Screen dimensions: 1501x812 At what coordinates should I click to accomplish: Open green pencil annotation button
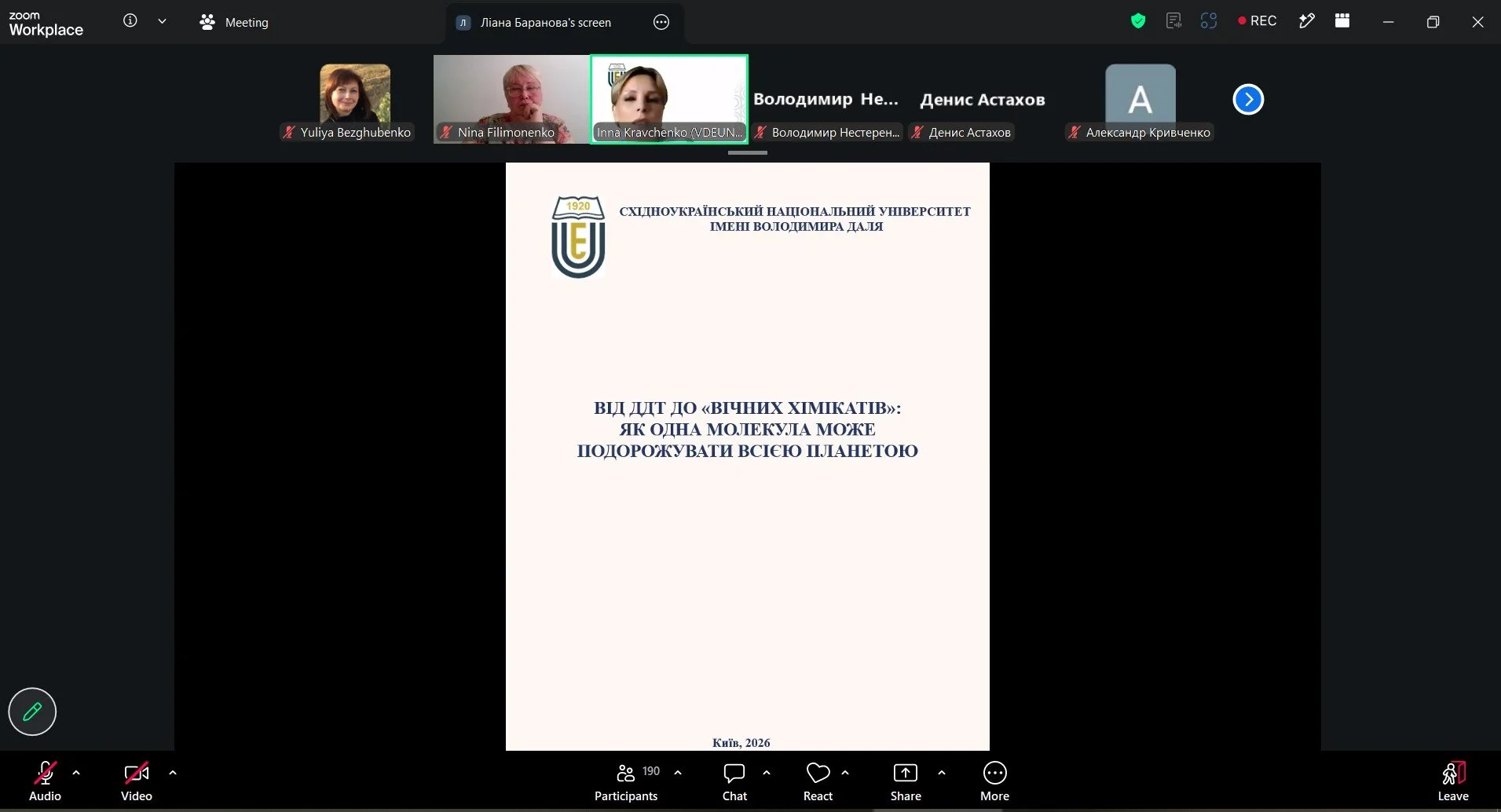pyautogui.click(x=32, y=711)
